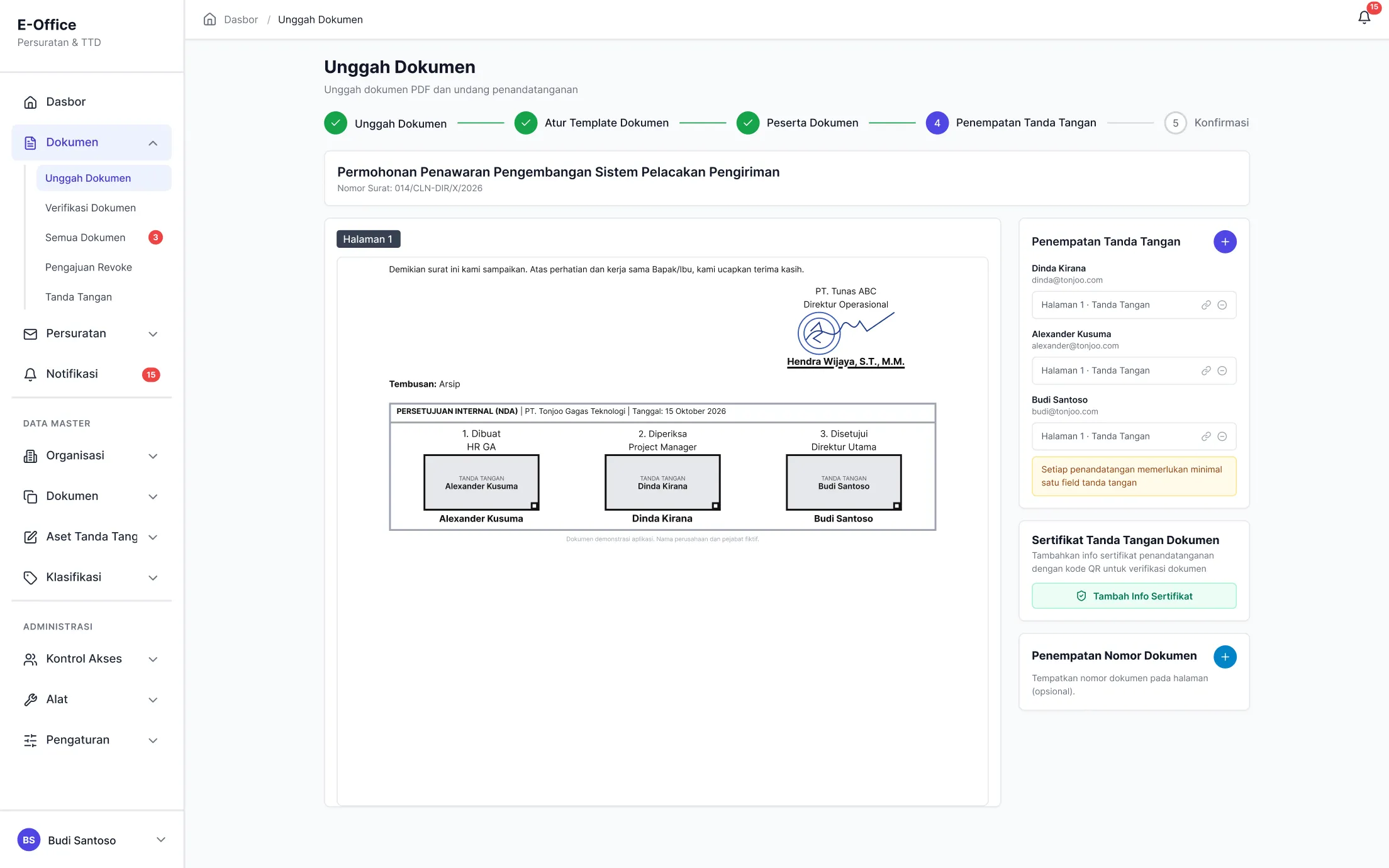The image size is (1389, 868).
Task: Click the completed Peserta Dokumen step checkmark
Action: click(747, 123)
